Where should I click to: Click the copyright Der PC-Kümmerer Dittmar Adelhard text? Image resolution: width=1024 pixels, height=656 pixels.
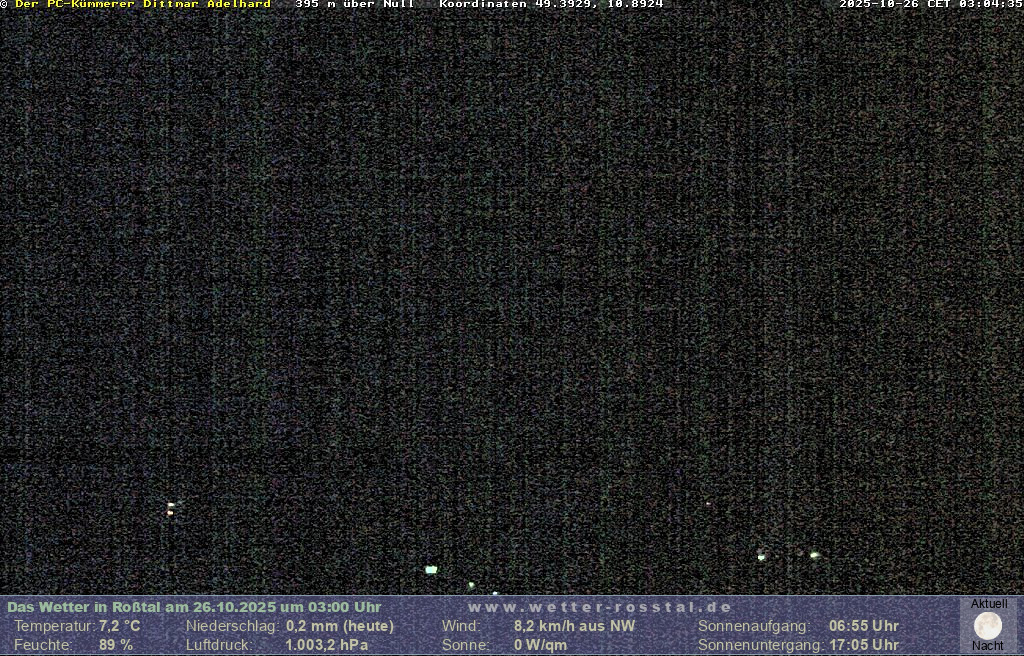pos(137,5)
